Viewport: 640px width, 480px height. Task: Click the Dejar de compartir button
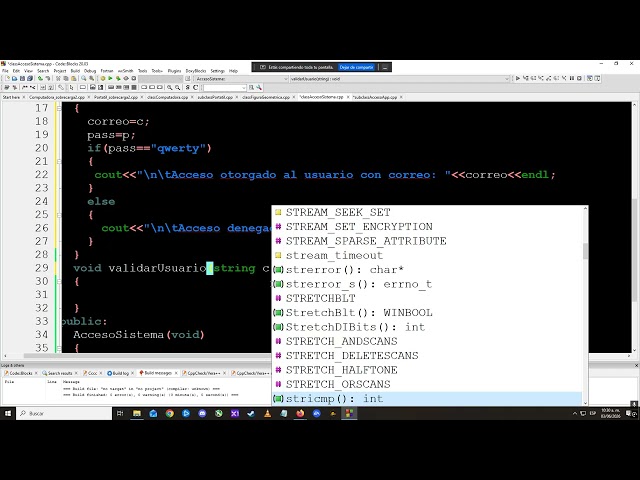point(356,67)
